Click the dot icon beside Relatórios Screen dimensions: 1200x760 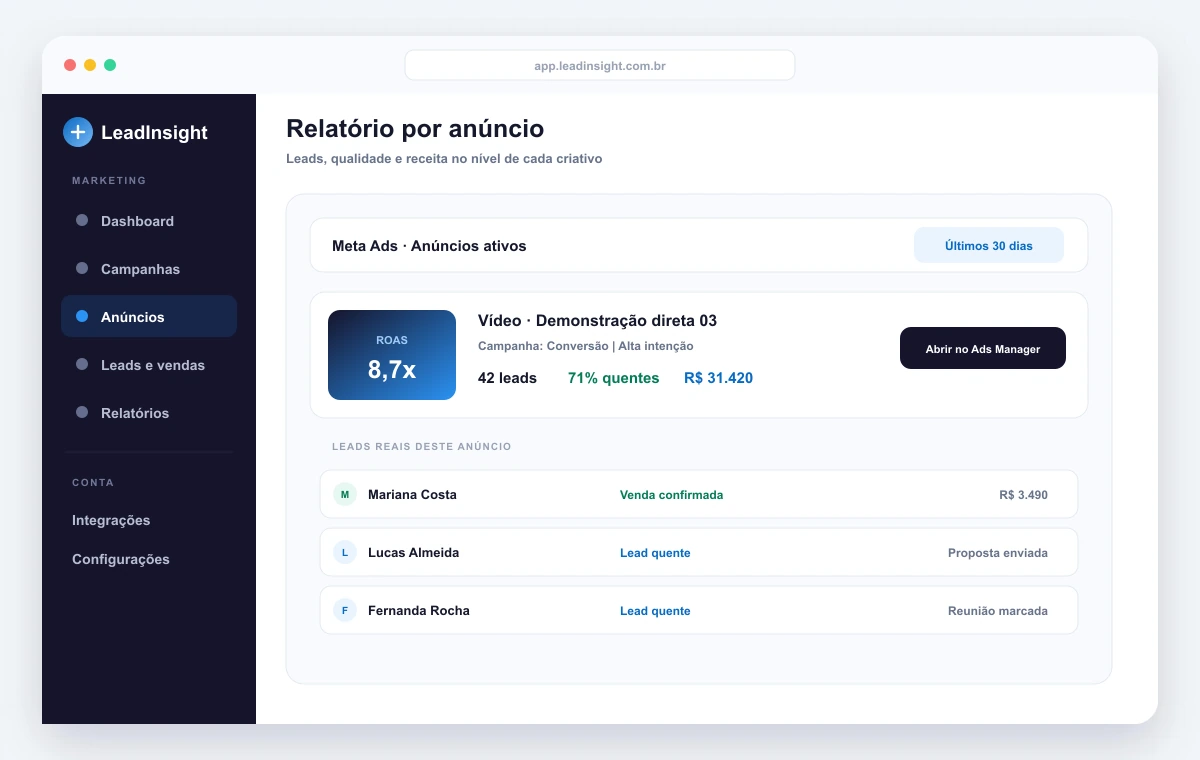pyautogui.click(x=82, y=412)
